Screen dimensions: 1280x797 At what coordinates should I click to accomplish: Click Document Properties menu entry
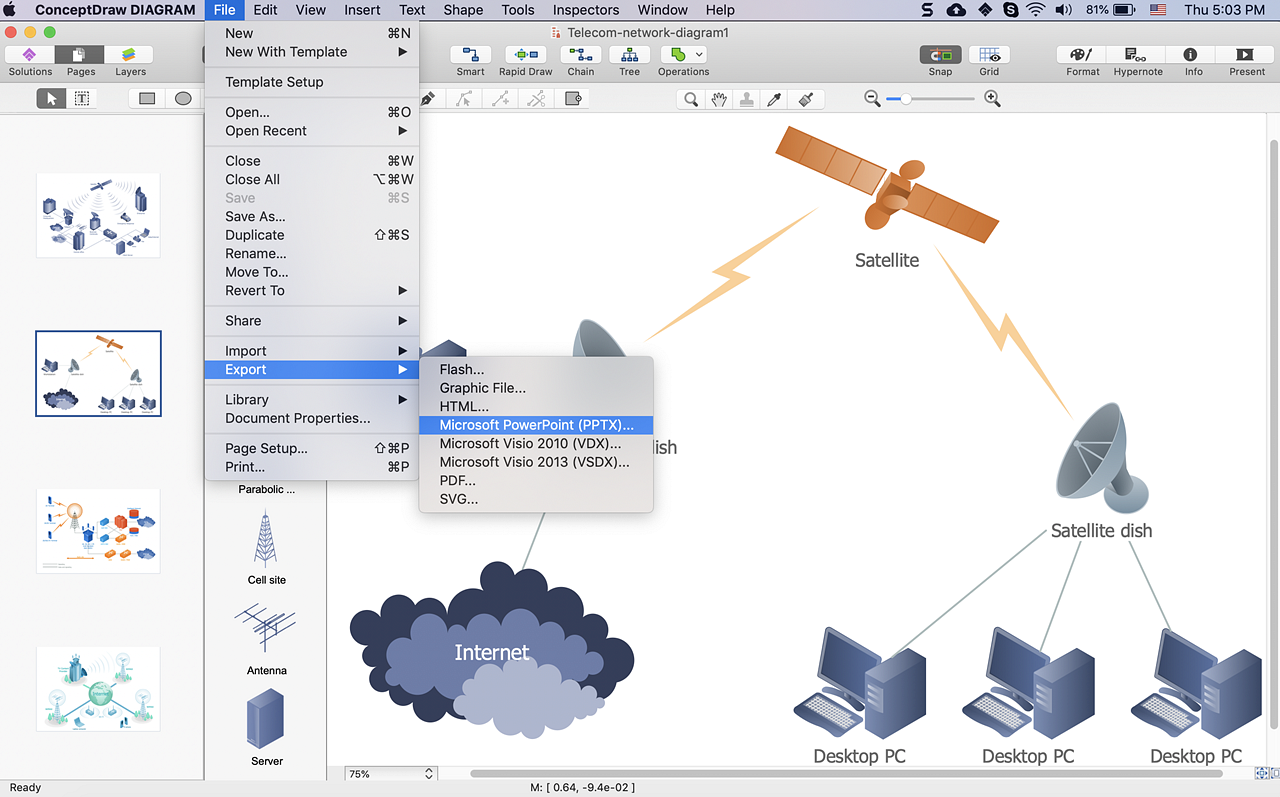(x=297, y=418)
